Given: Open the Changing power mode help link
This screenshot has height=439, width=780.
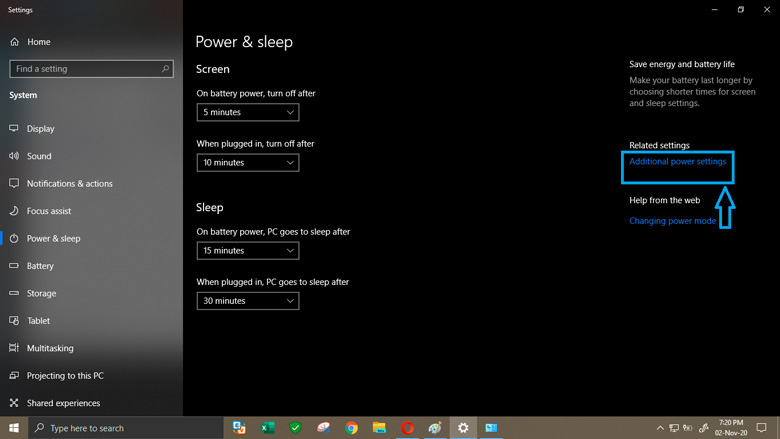Looking at the screenshot, I should click(x=672, y=221).
